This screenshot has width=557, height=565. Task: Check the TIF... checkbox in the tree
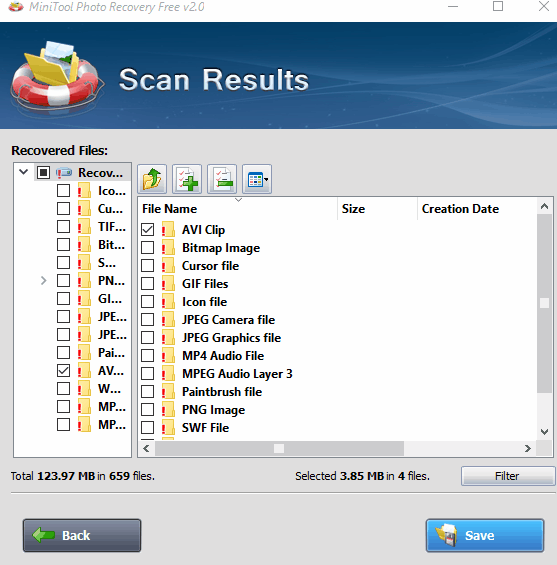(x=63, y=227)
